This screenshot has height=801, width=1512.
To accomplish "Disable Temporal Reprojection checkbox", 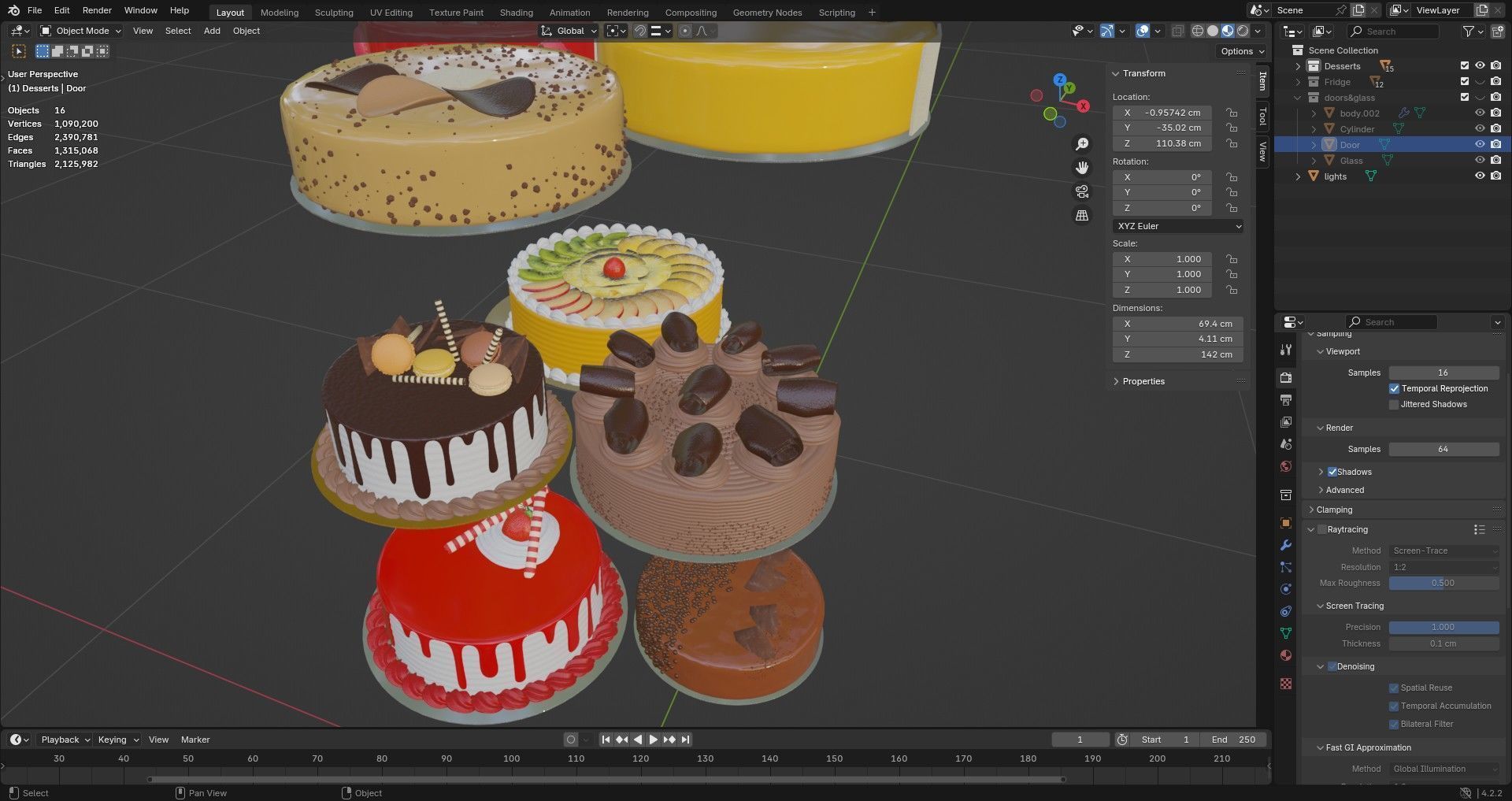I will 1394,389.
